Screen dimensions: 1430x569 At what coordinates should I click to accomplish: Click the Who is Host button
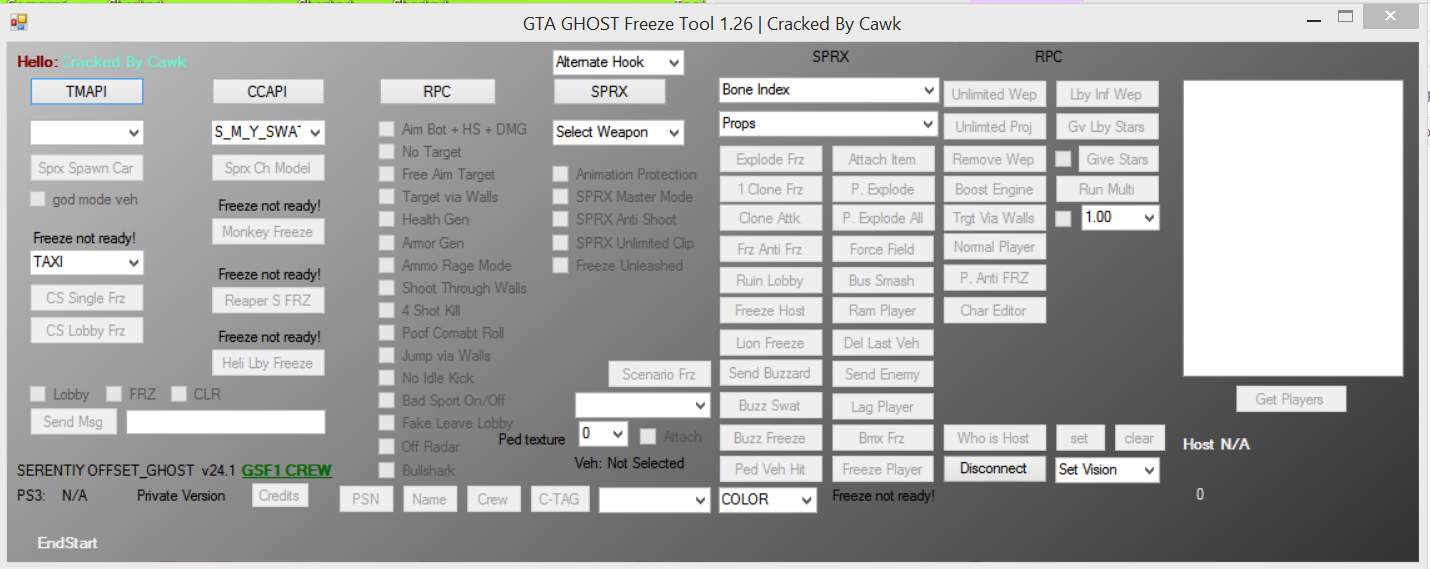tap(994, 438)
